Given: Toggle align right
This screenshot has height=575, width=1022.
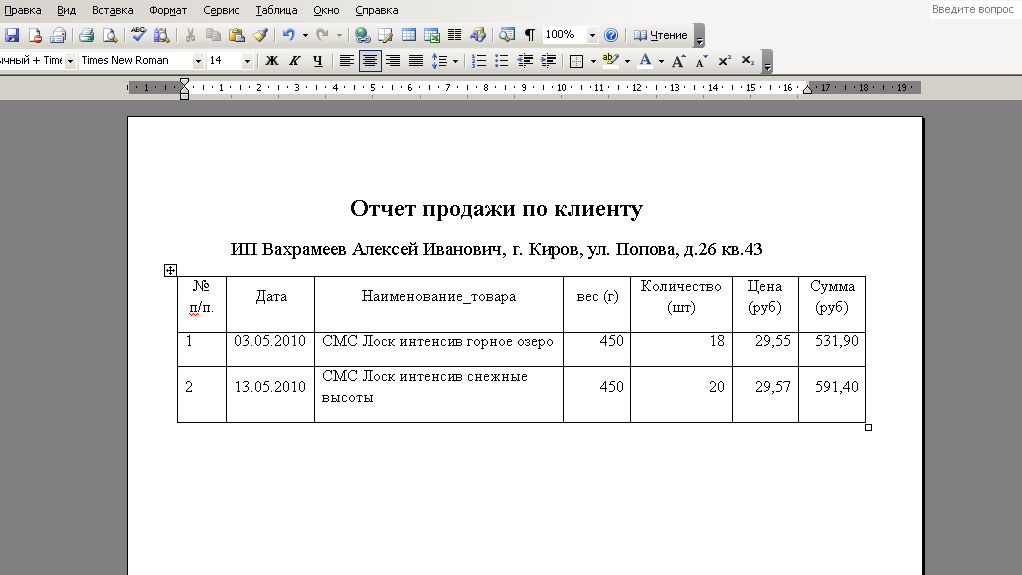Looking at the screenshot, I should pos(392,61).
